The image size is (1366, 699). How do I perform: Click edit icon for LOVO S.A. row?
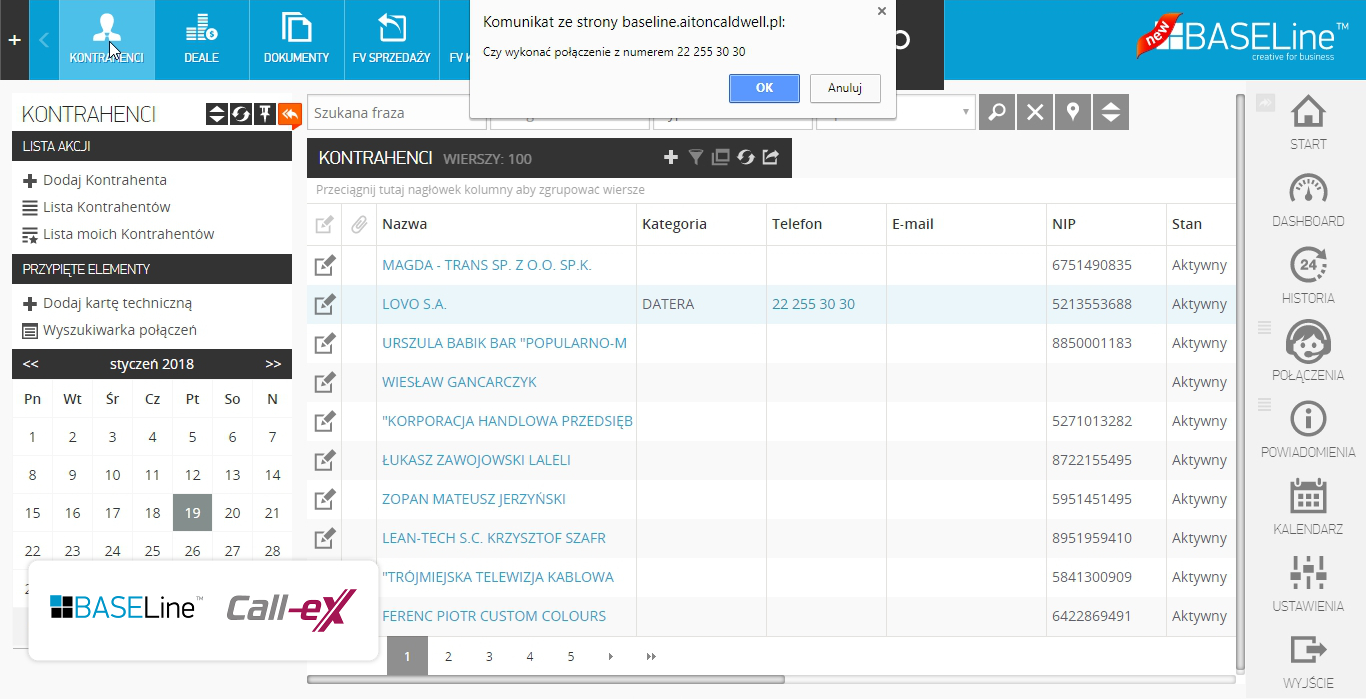[324, 304]
